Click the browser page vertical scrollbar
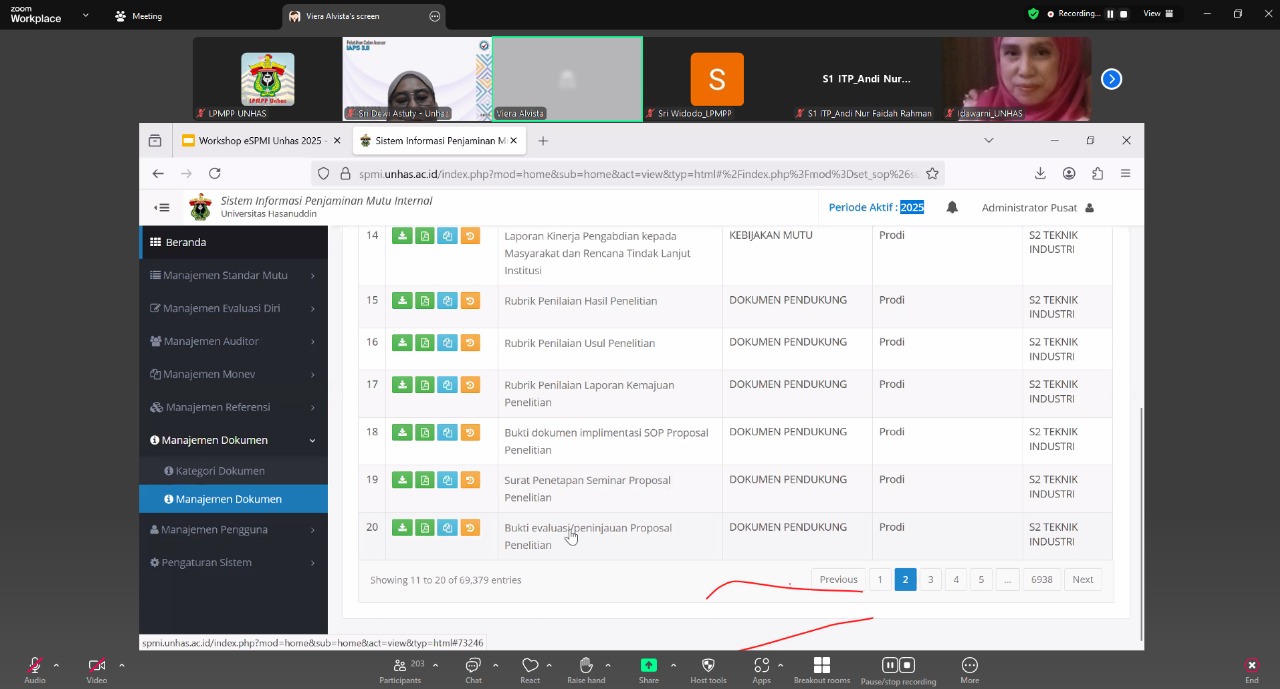The height and width of the screenshot is (689, 1280). coord(1141,520)
